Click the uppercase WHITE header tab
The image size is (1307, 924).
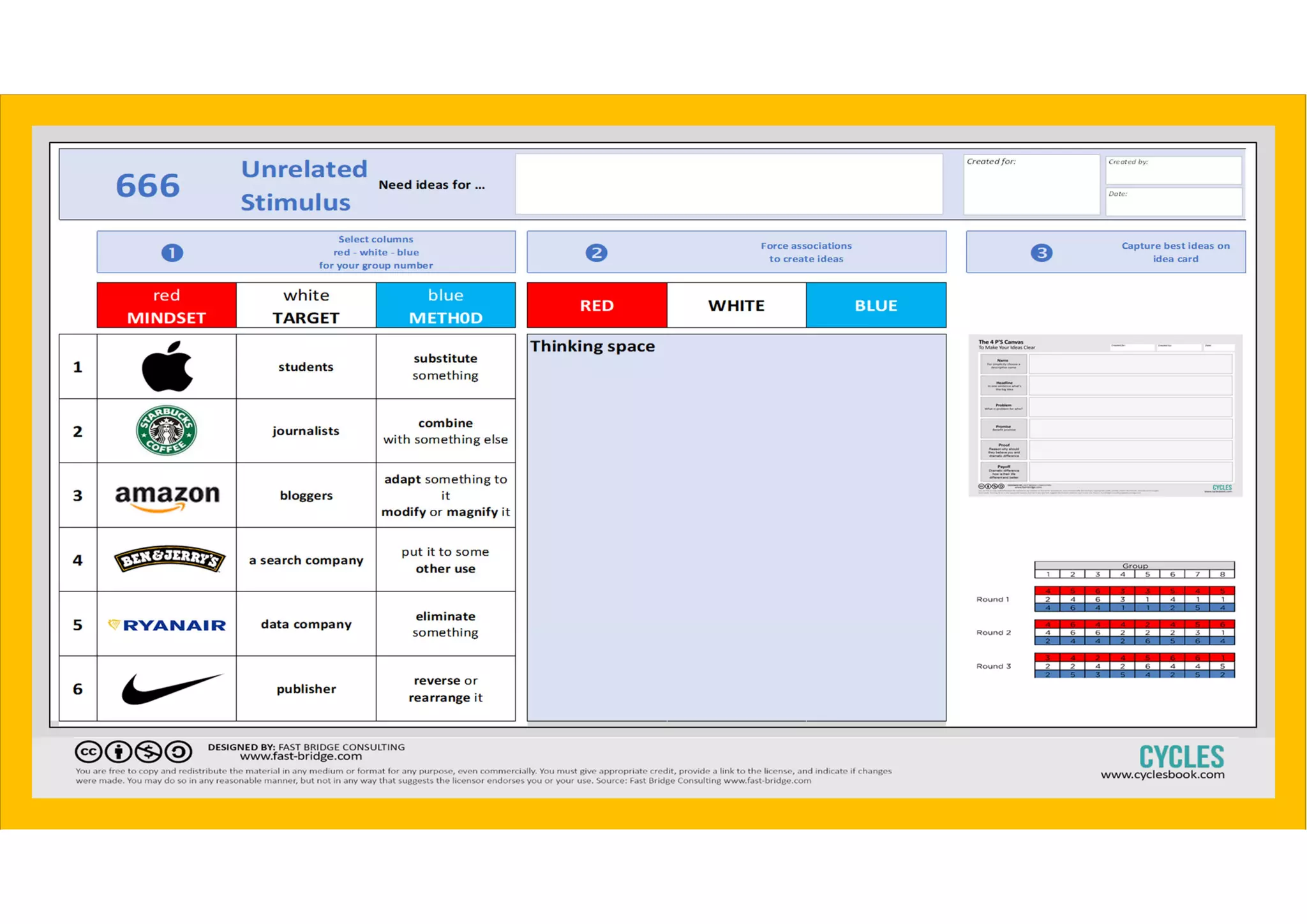(736, 306)
